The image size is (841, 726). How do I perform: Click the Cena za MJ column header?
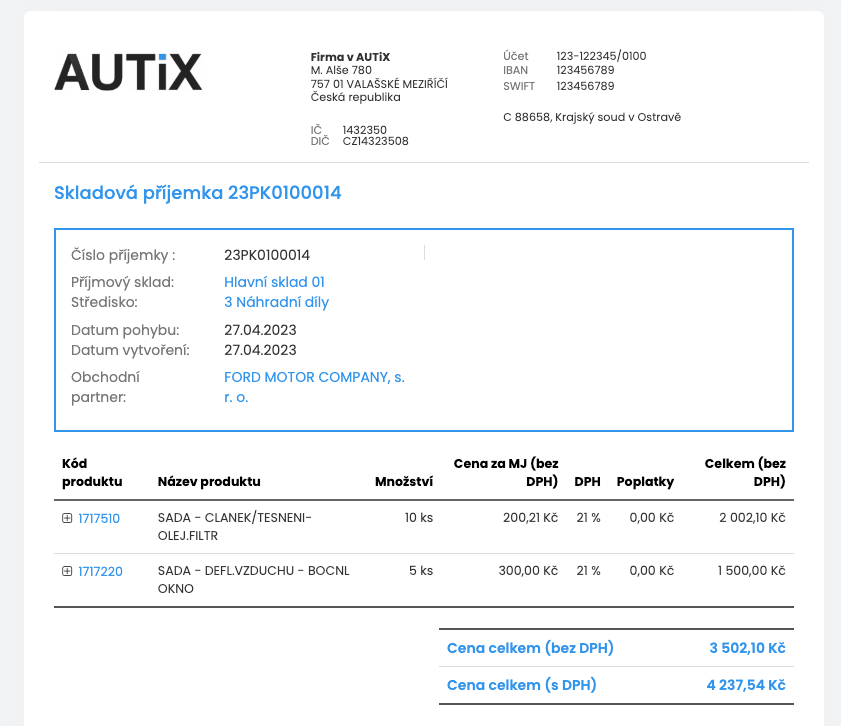[505, 472]
